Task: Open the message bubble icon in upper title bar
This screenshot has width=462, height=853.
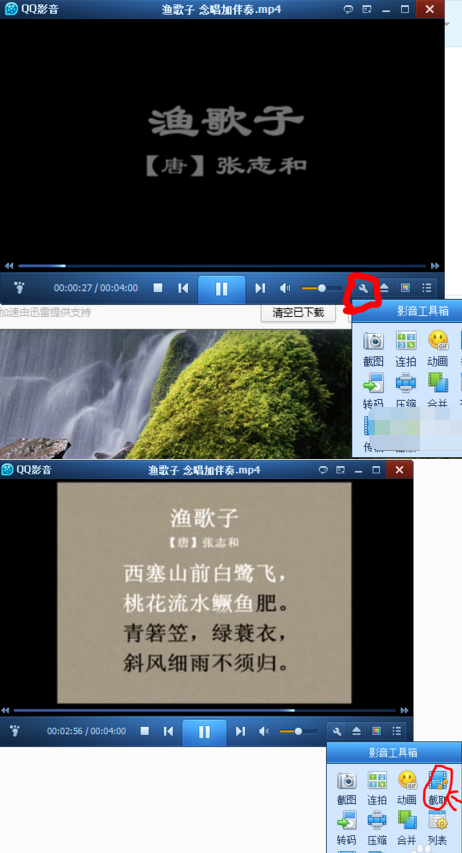Action: [348, 9]
